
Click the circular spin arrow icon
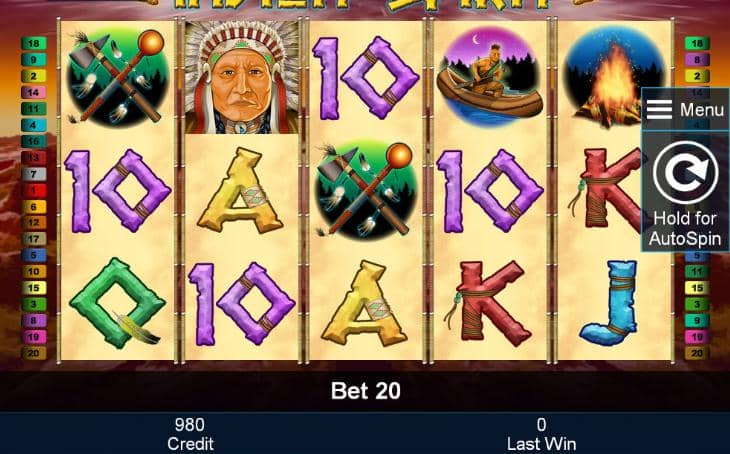click(685, 173)
